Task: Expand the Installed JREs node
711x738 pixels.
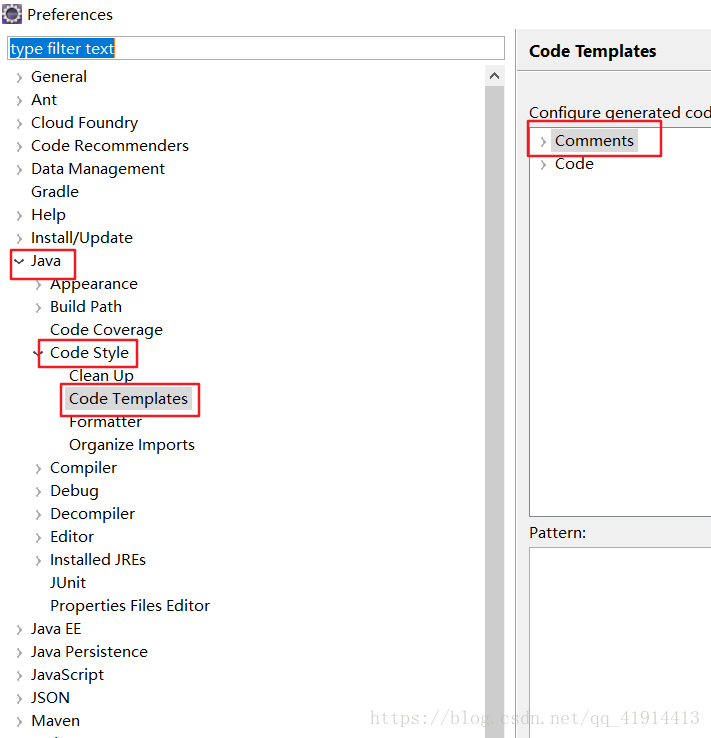Action: pyautogui.click(x=39, y=561)
